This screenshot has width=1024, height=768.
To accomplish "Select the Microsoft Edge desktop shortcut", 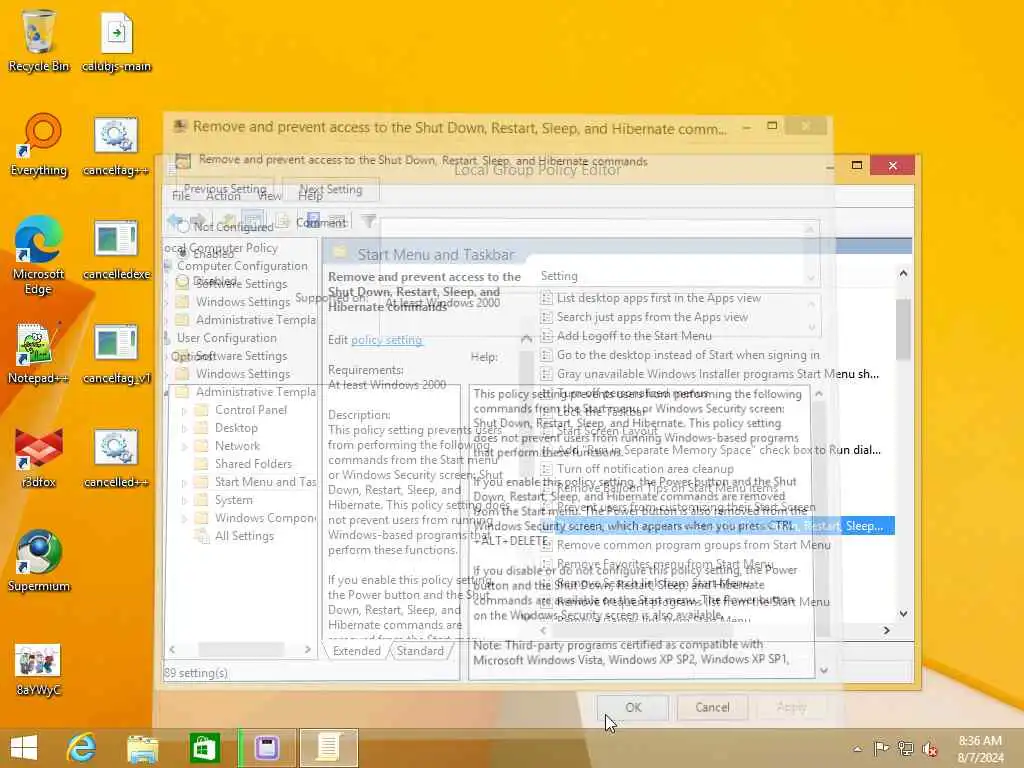I will click(x=39, y=255).
